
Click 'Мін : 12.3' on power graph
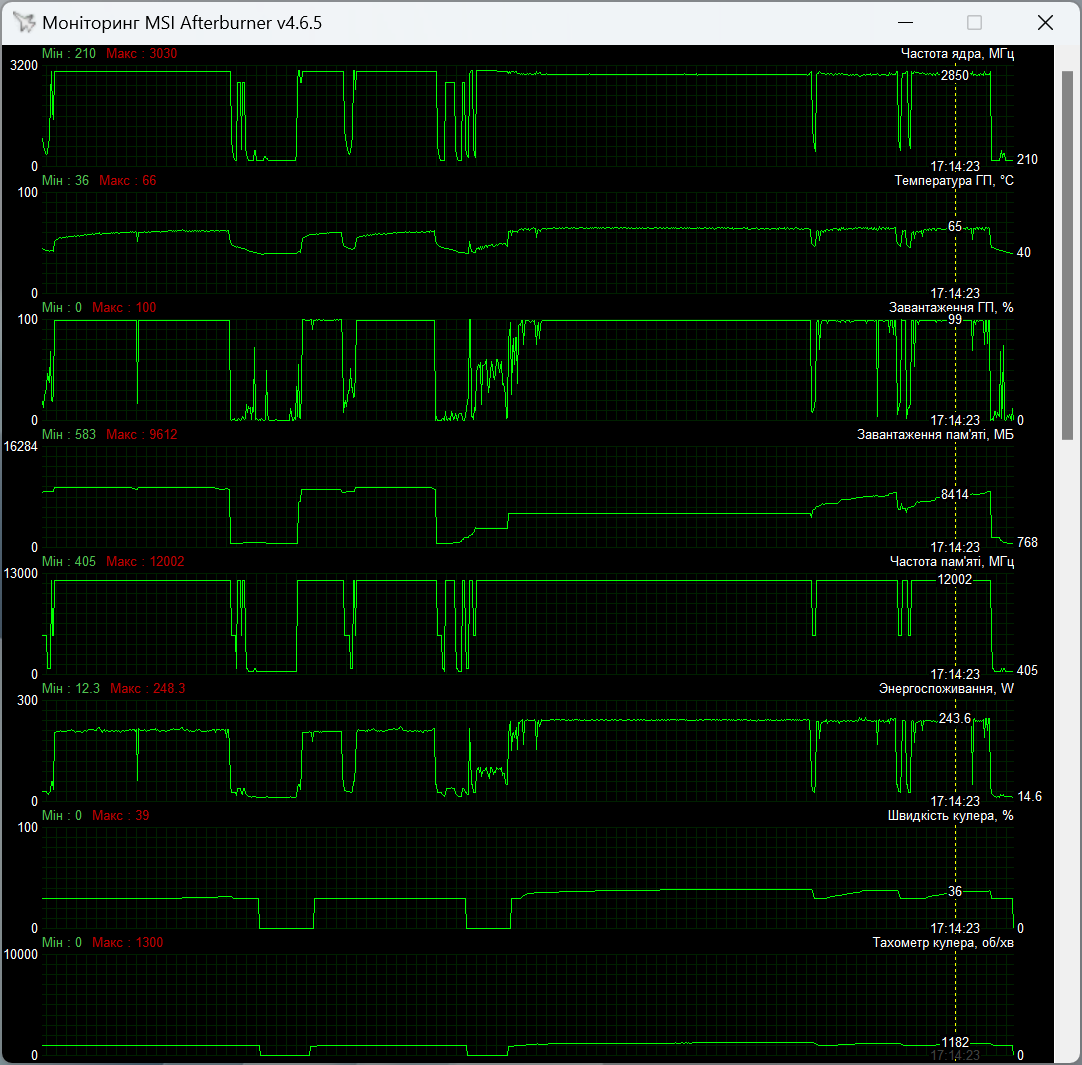tap(71, 689)
